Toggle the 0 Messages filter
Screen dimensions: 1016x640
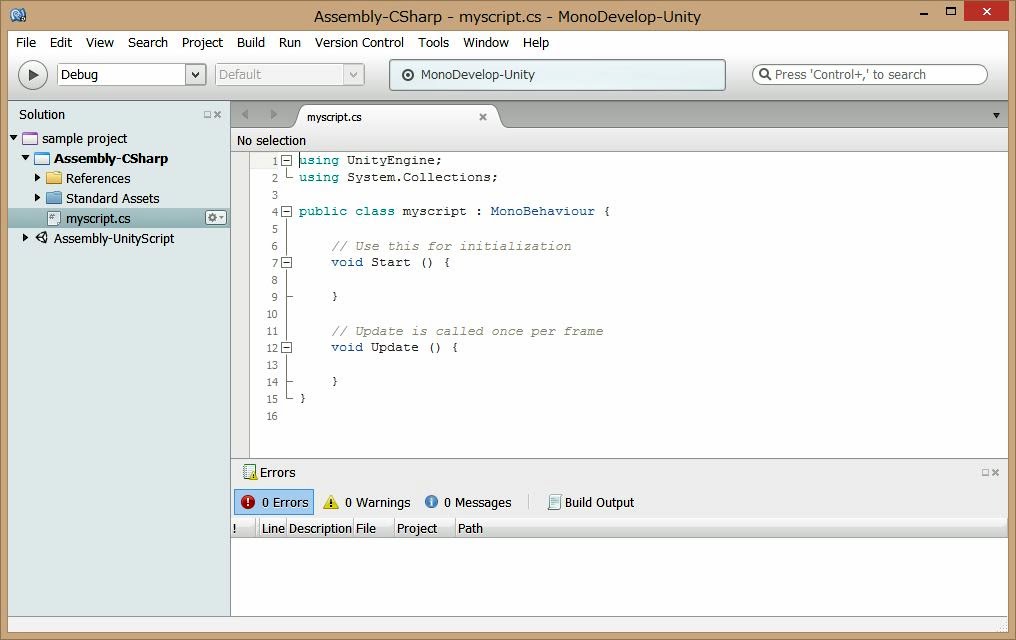point(467,502)
